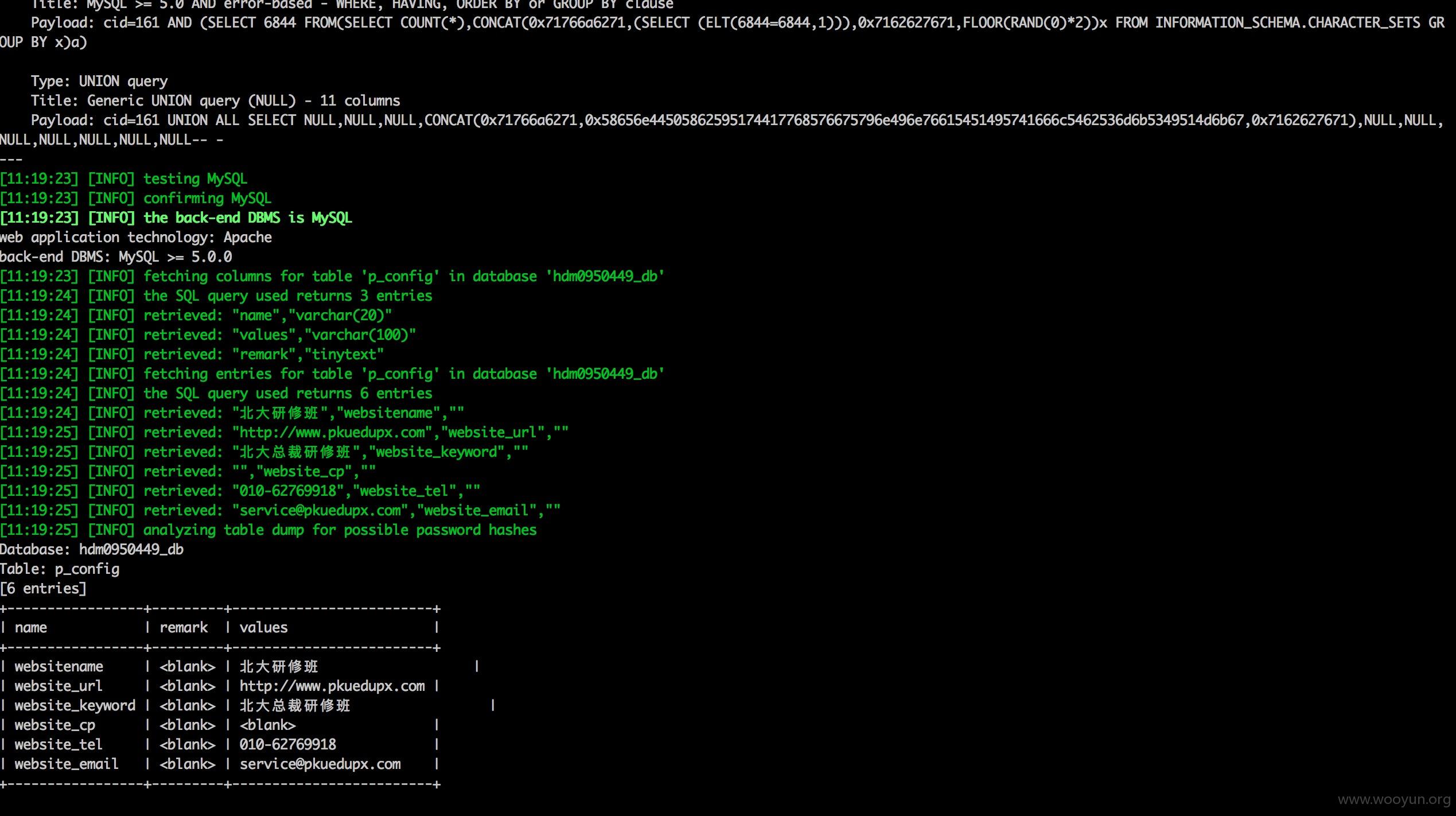Screen dimensions: 1456x816
Task: Click 'Table: p_config' line
Action: pyautogui.click(x=60, y=569)
